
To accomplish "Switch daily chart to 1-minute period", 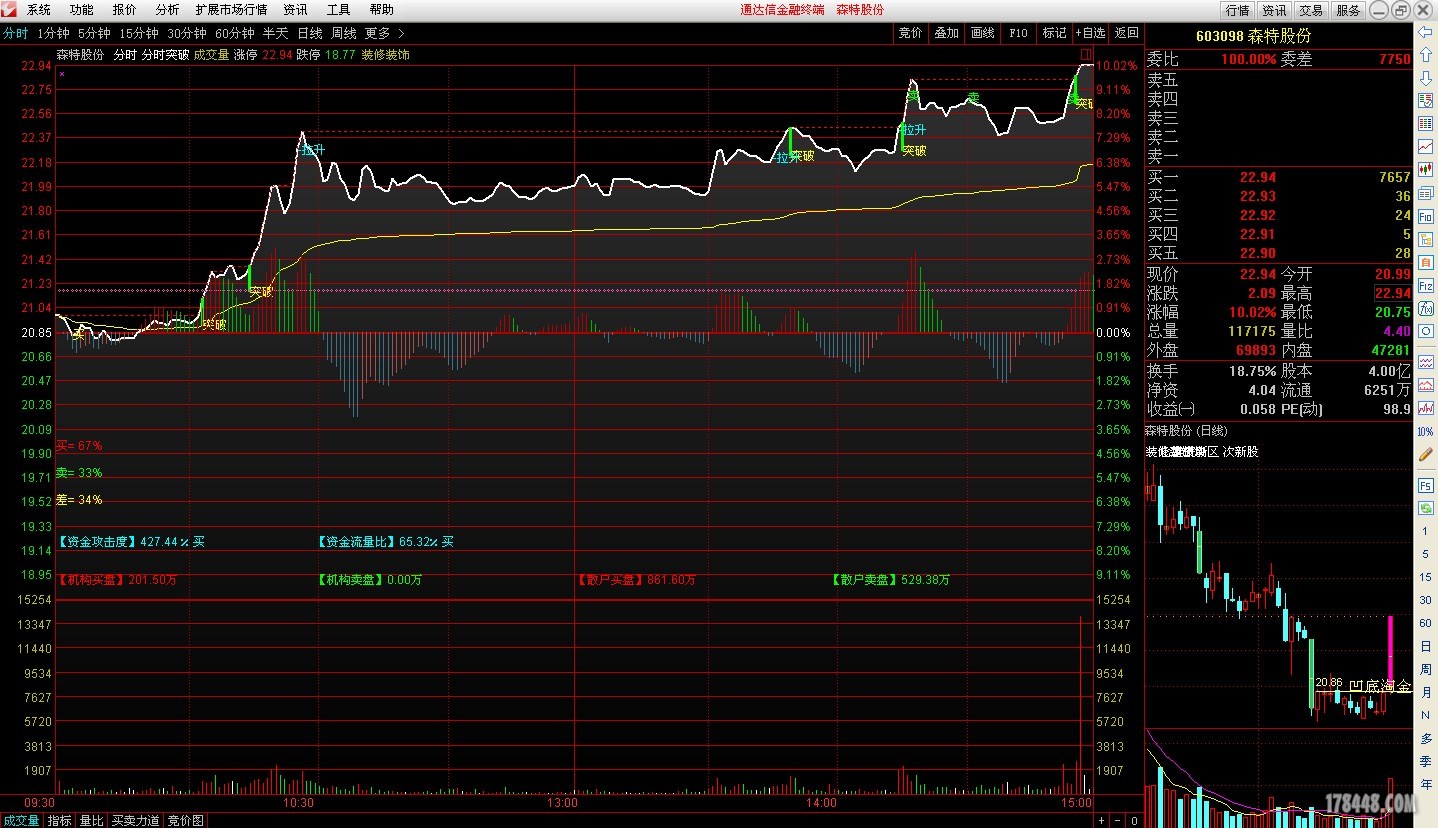I will (x=1425, y=531).
